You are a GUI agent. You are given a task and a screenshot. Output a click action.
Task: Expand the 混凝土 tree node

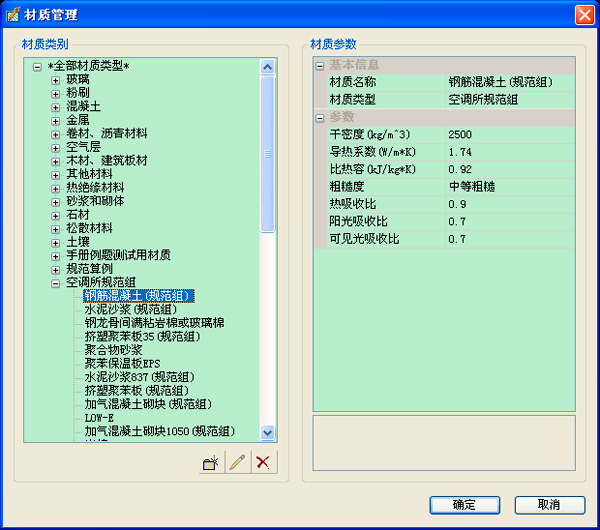click(x=57, y=106)
